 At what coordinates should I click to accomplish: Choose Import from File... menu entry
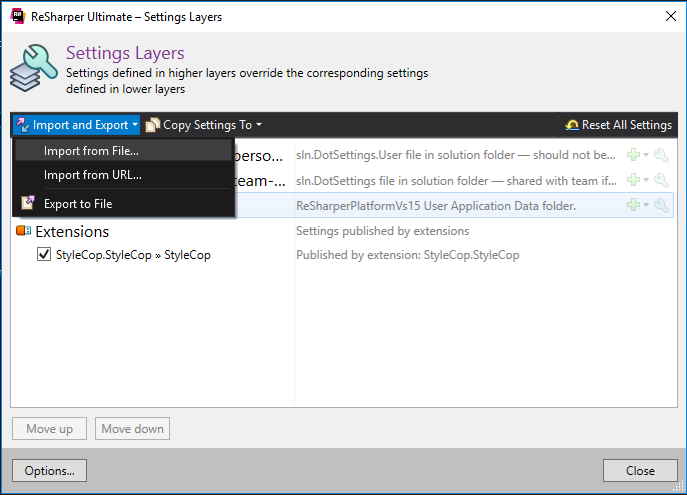click(x=123, y=151)
